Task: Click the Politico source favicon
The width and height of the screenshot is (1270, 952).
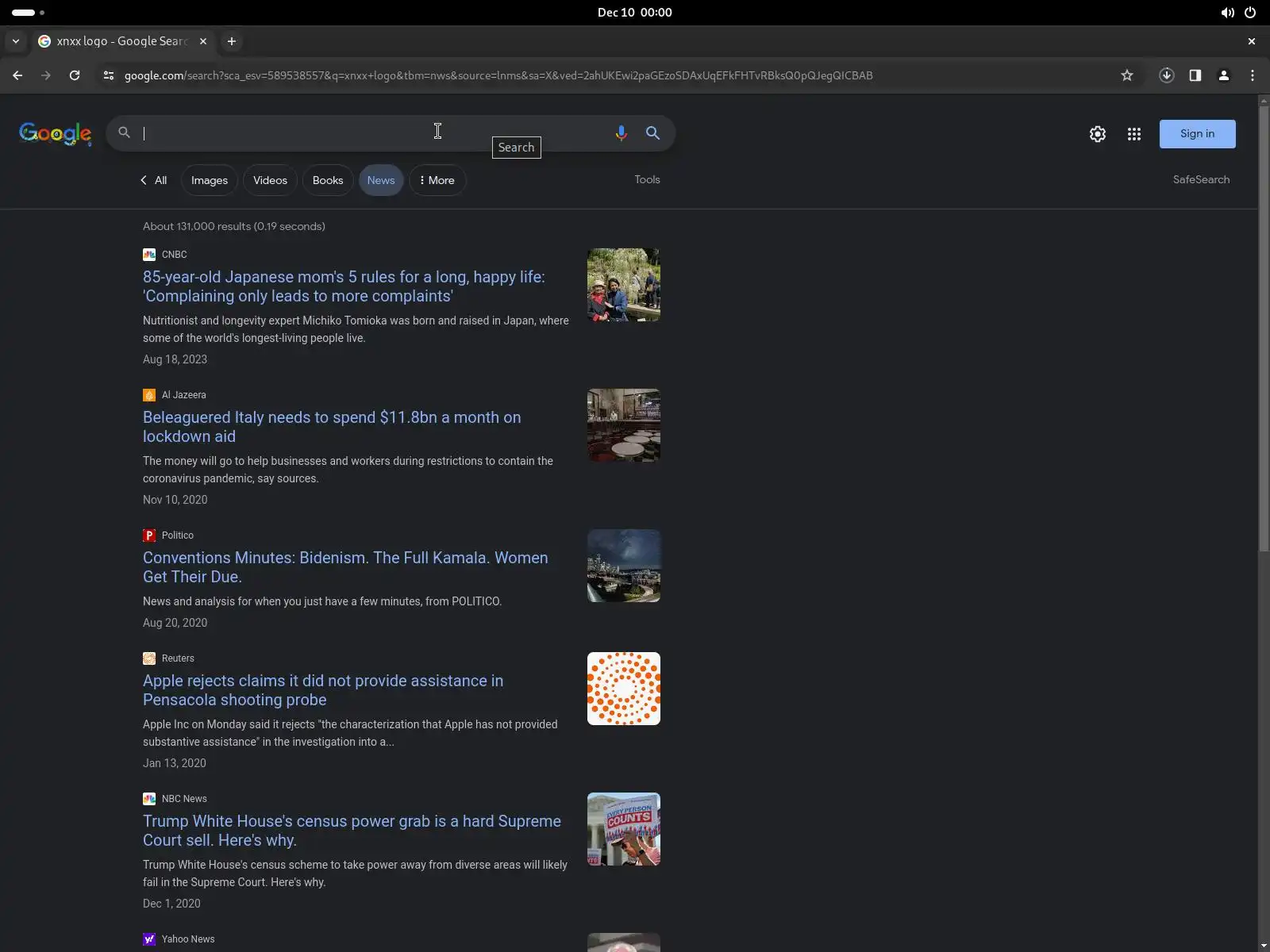Action: pyautogui.click(x=149, y=535)
